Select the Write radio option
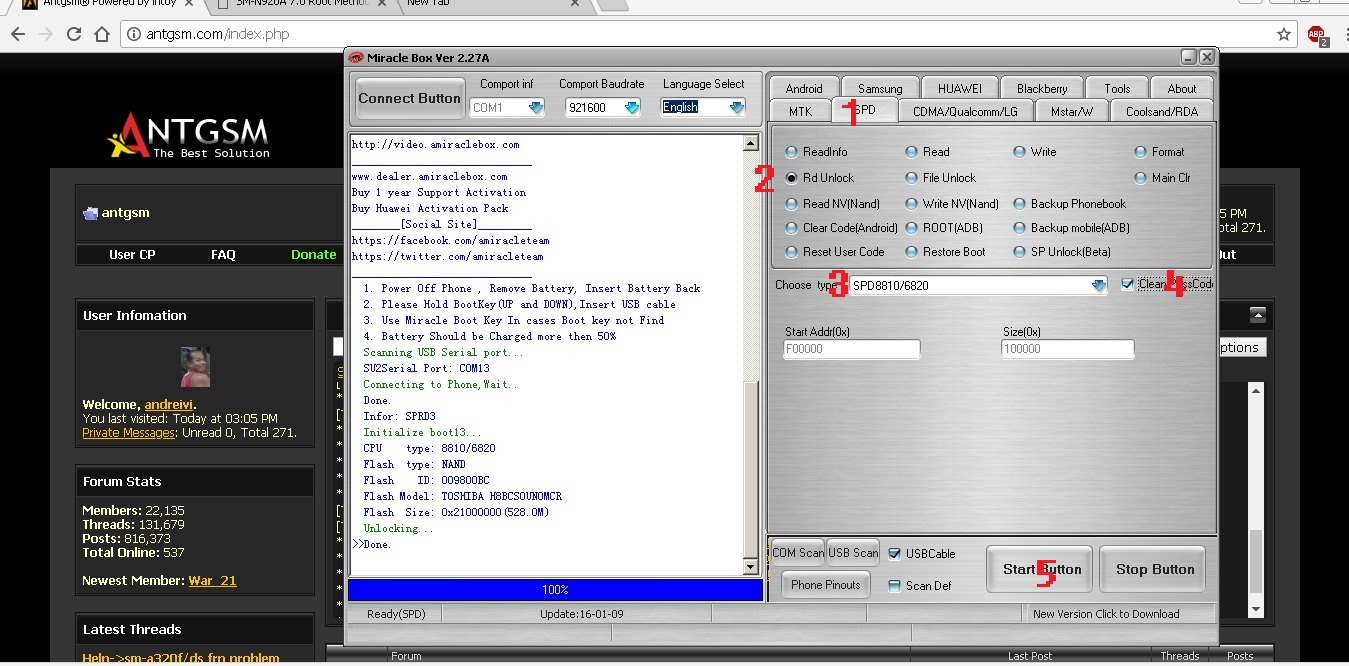 coord(1019,152)
